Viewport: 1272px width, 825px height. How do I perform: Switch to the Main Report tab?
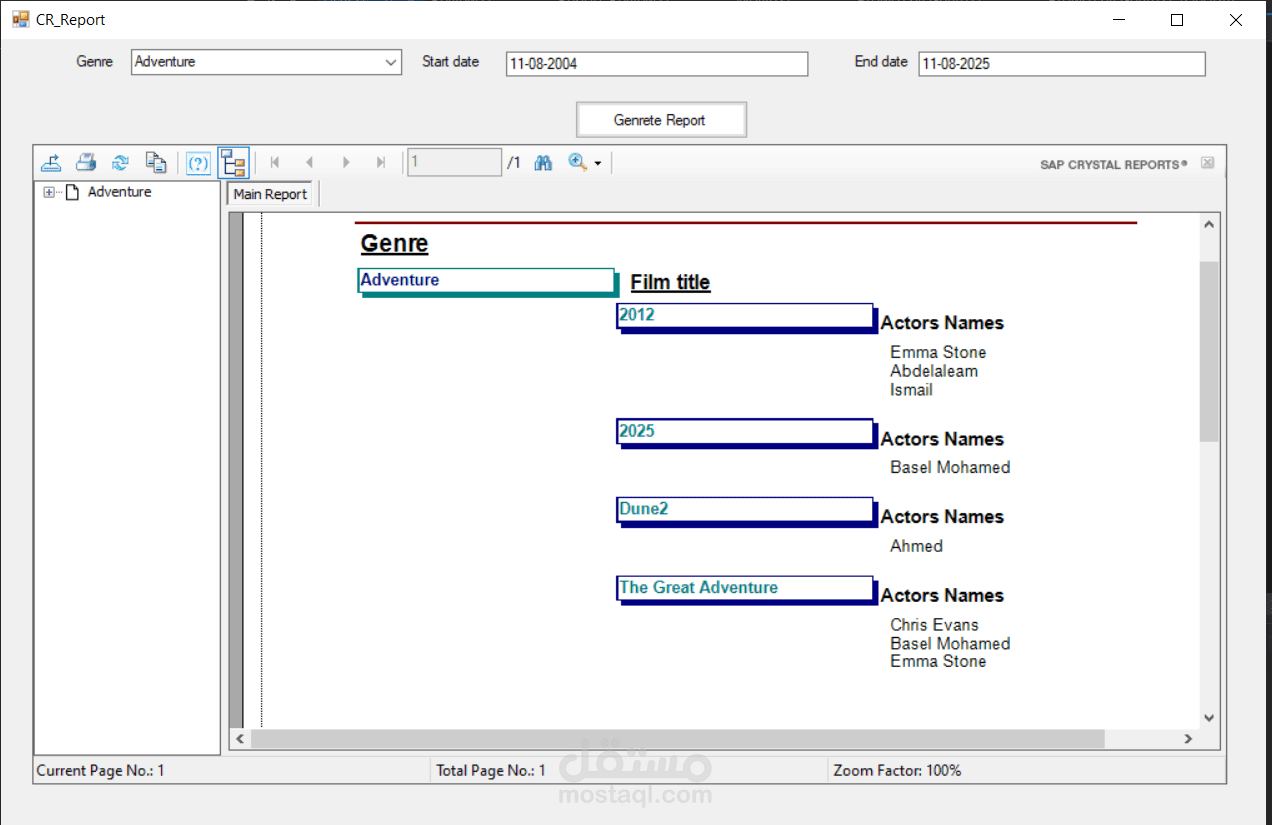pyautogui.click(x=270, y=194)
